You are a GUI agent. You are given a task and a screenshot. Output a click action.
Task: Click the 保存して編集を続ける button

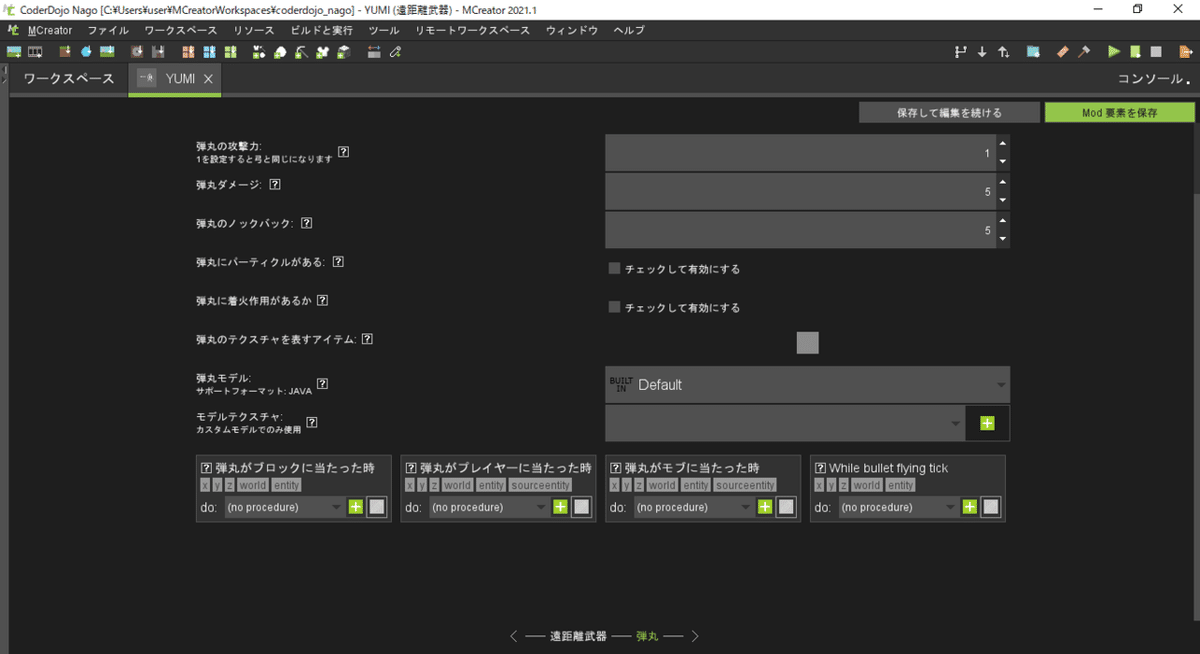point(948,112)
